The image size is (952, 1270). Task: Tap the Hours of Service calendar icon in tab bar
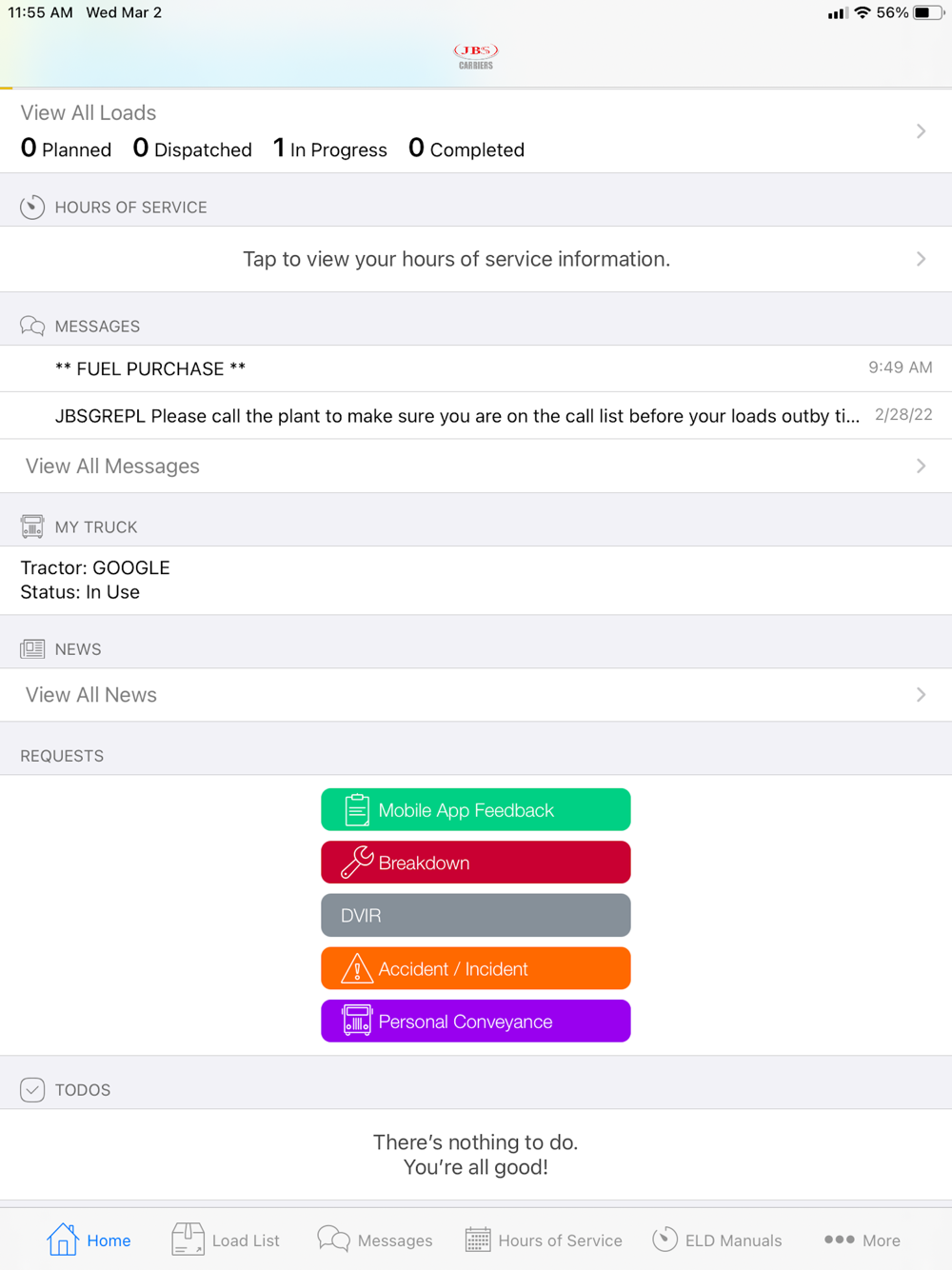pos(478,1240)
